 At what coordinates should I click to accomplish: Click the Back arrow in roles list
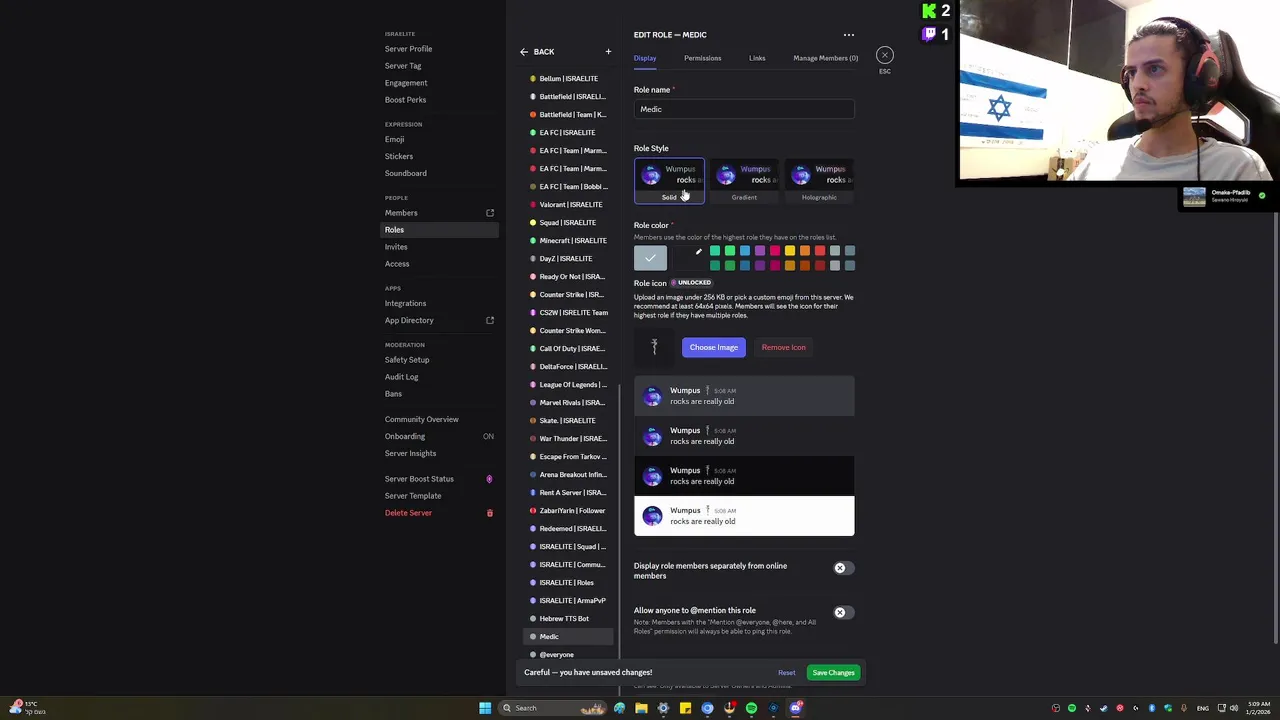(524, 52)
